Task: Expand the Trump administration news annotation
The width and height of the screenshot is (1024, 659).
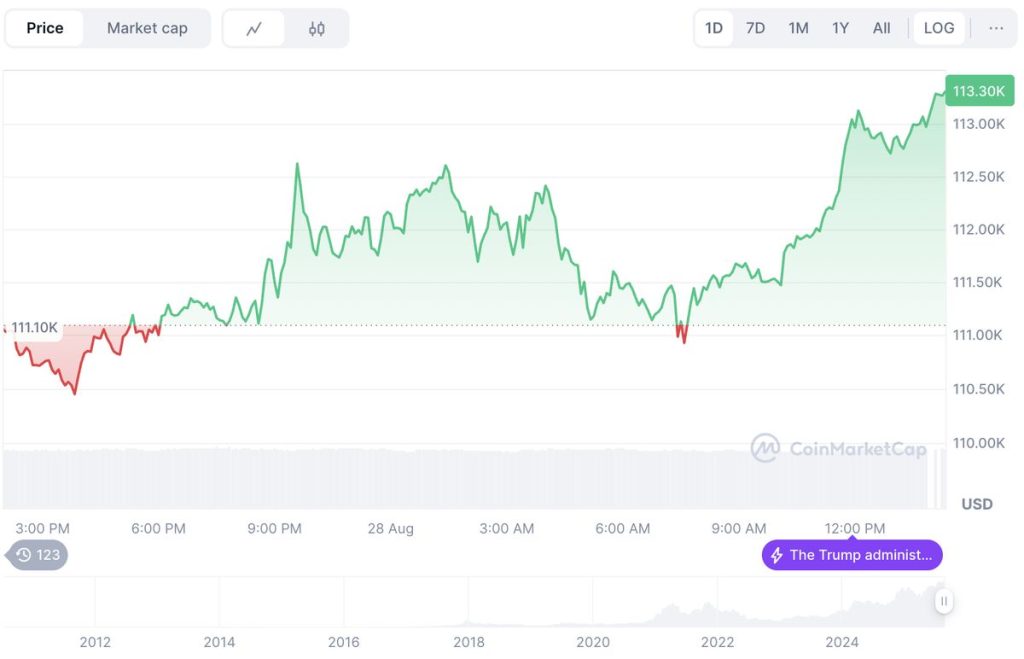Action: point(860,555)
